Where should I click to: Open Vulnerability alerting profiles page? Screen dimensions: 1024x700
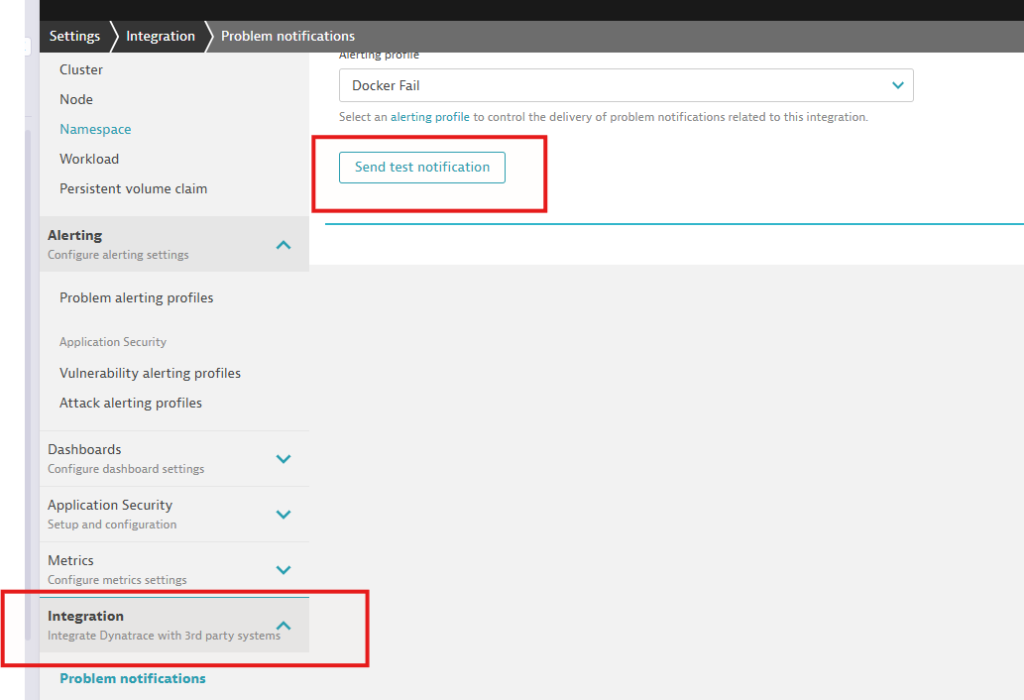click(150, 373)
